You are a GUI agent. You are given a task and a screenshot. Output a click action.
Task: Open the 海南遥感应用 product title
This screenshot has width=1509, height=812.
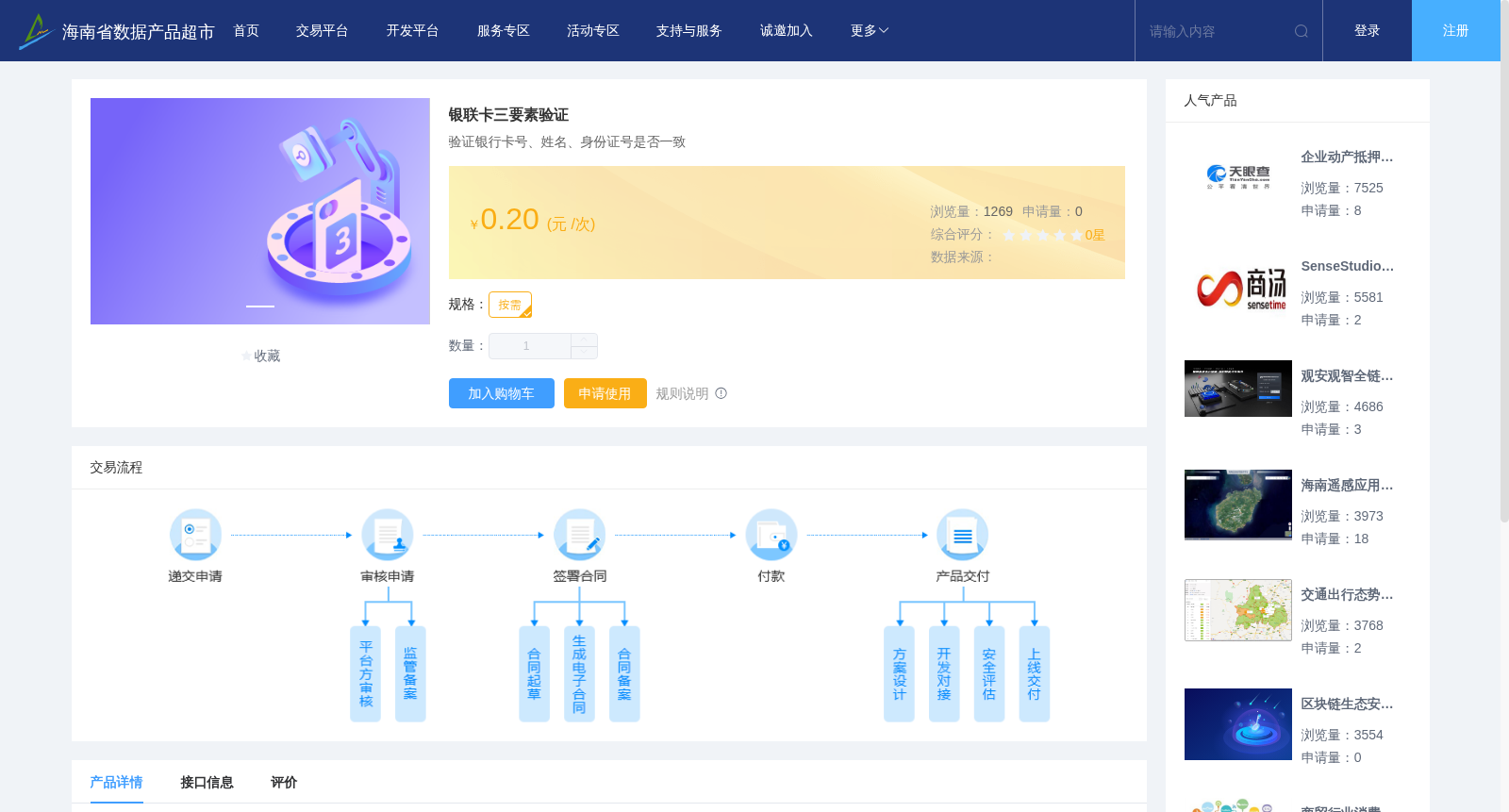(1347, 486)
